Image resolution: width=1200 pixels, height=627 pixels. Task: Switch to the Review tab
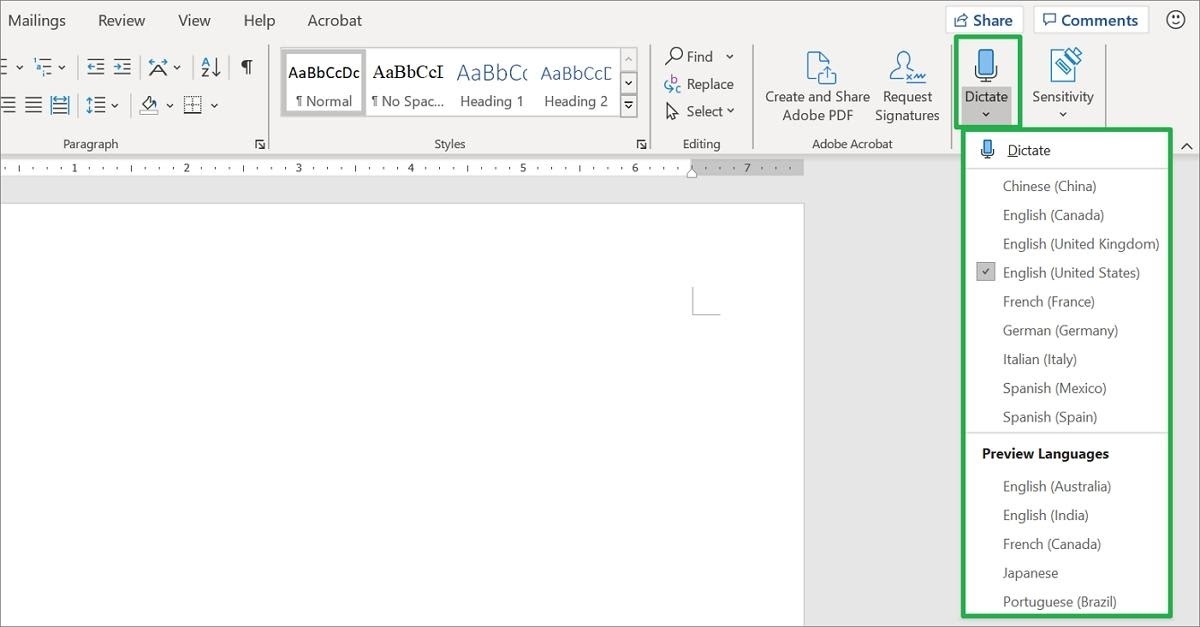[x=122, y=20]
